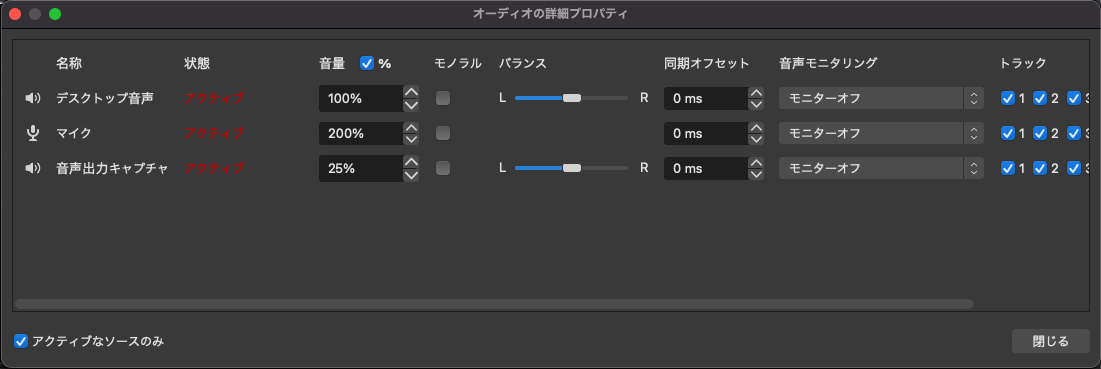
Task: Uncheck track 2 for マイク
Action: [1041, 133]
